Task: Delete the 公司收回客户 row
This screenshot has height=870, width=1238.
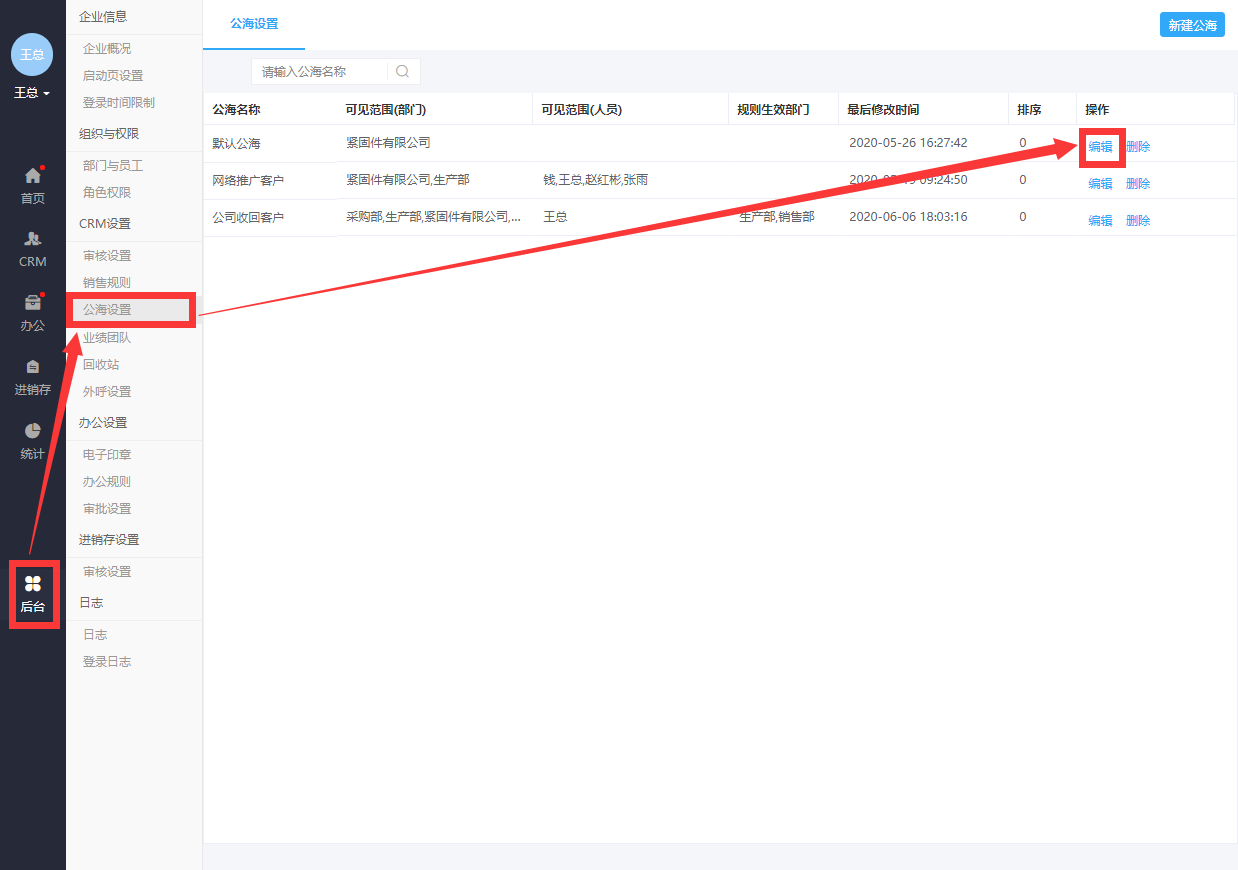Action: (1138, 220)
